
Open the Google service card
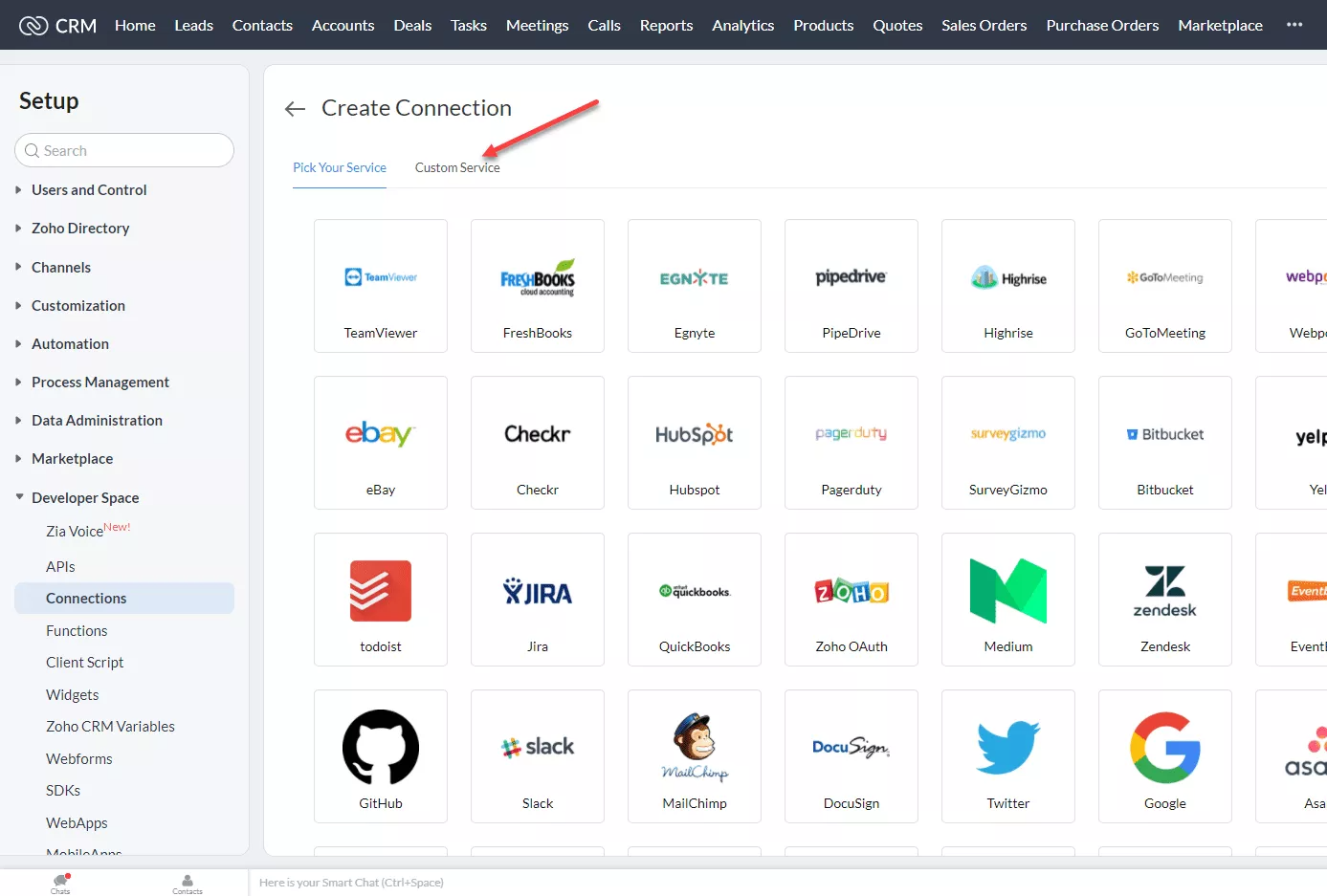point(1165,756)
